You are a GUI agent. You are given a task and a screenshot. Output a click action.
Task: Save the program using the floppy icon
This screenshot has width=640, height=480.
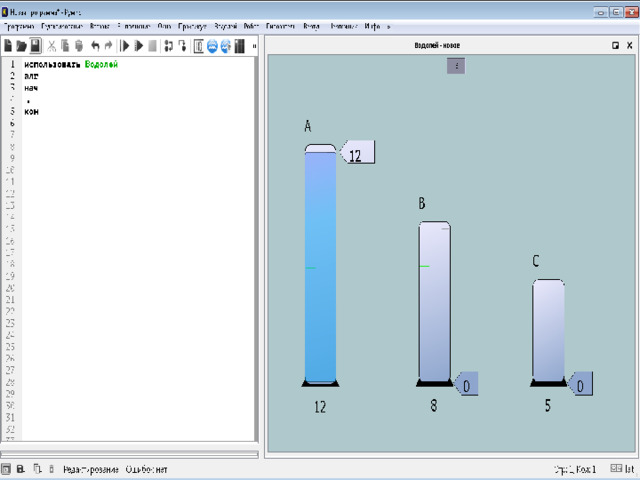pyautogui.click(x=35, y=46)
